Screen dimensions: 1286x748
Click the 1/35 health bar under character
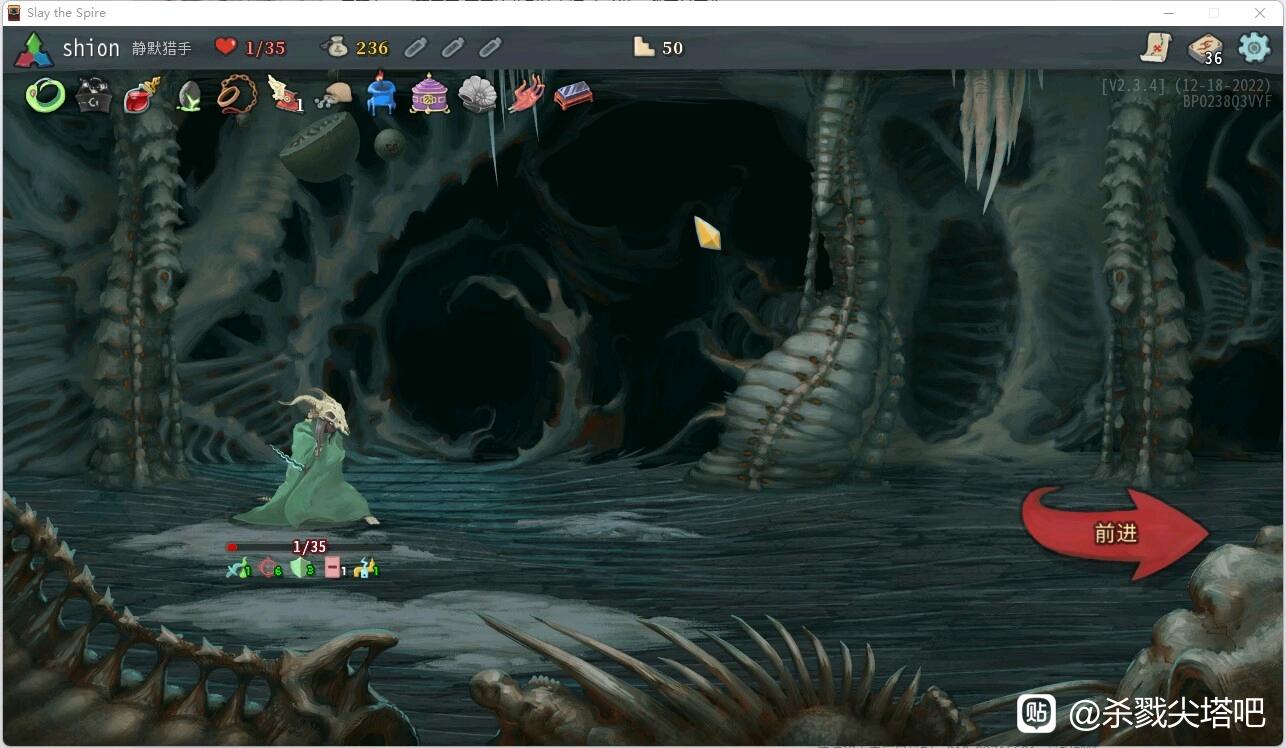pos(309,547)
